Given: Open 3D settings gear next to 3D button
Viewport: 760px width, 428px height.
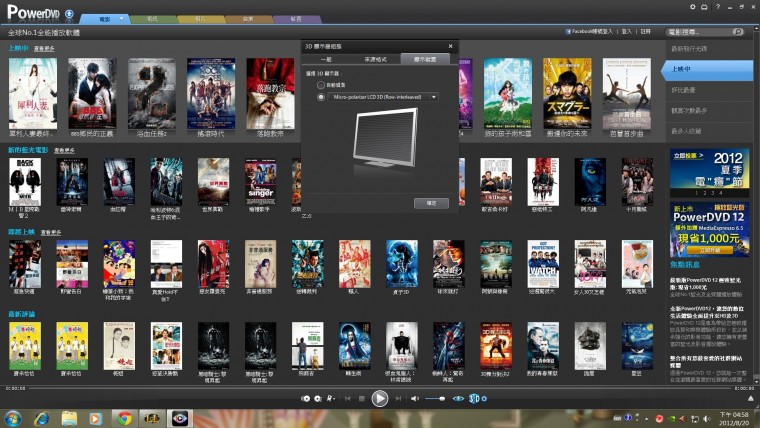Looking at the screenshot, I should pyautogui.click(x=484, y=398).
